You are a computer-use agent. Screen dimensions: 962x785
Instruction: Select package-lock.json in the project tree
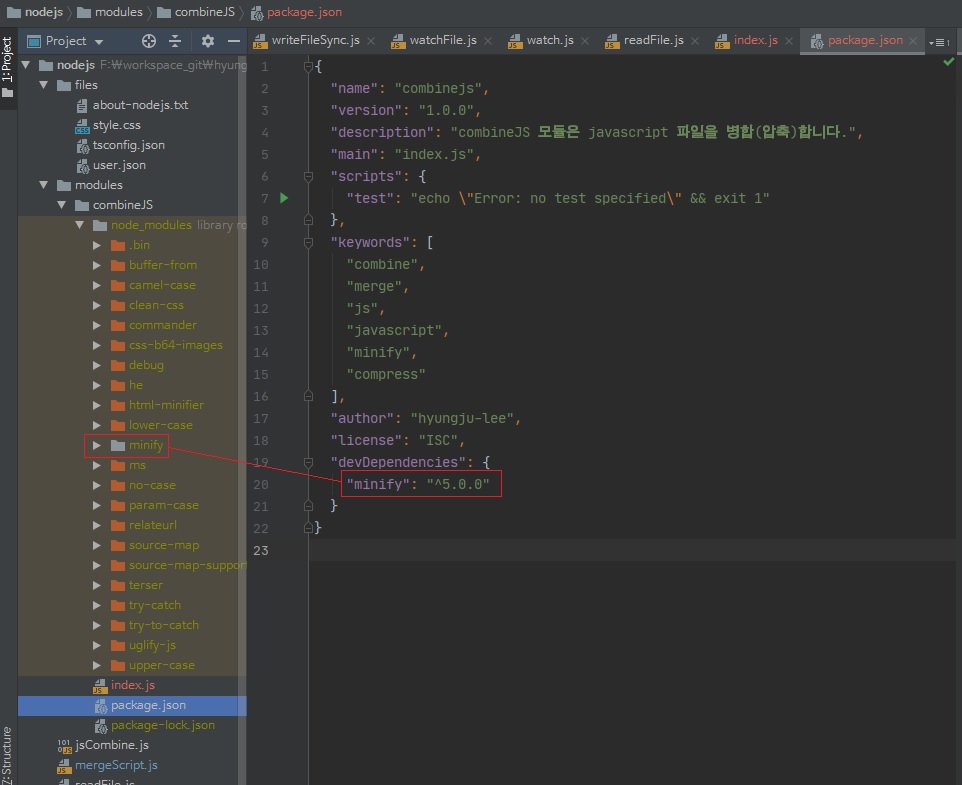pos(162,725)
